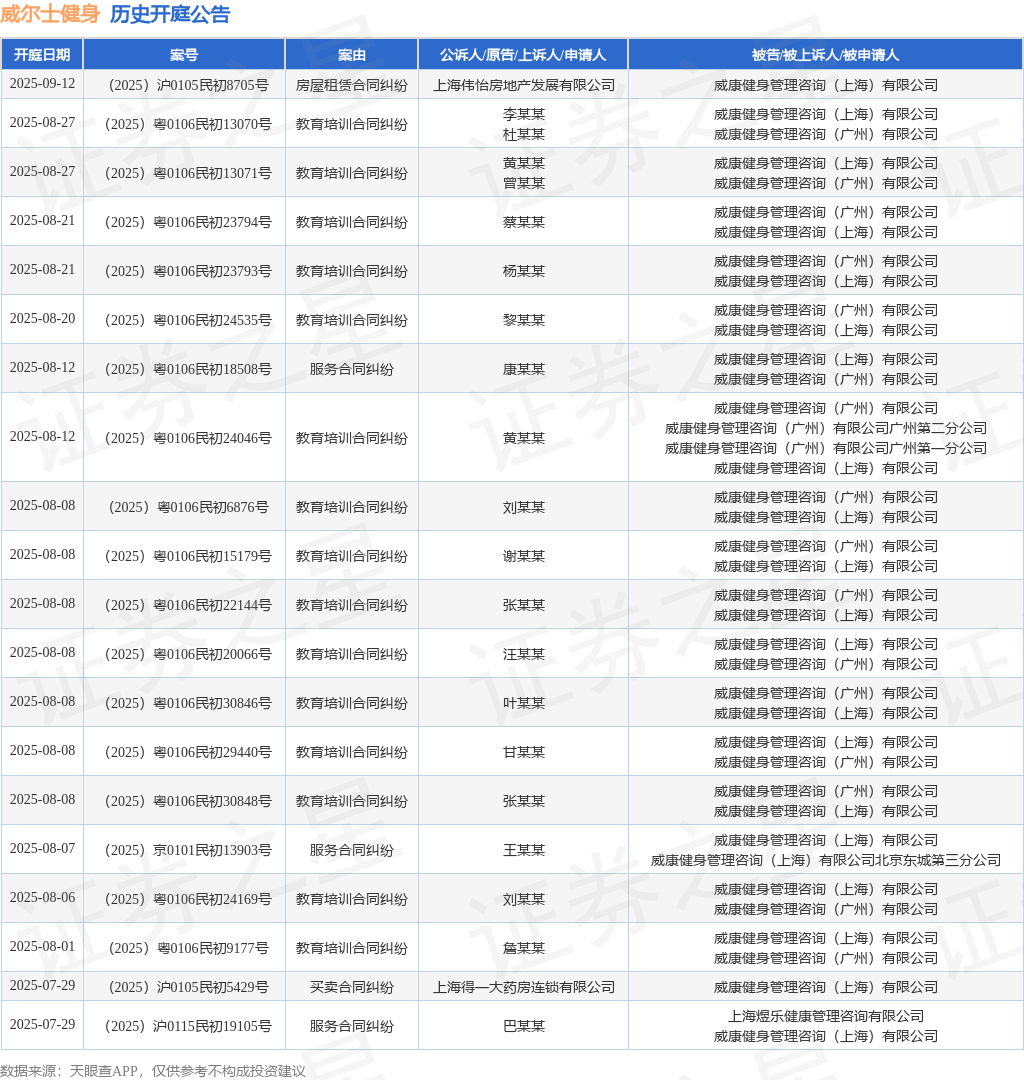Click the 案由 column header

351,55
